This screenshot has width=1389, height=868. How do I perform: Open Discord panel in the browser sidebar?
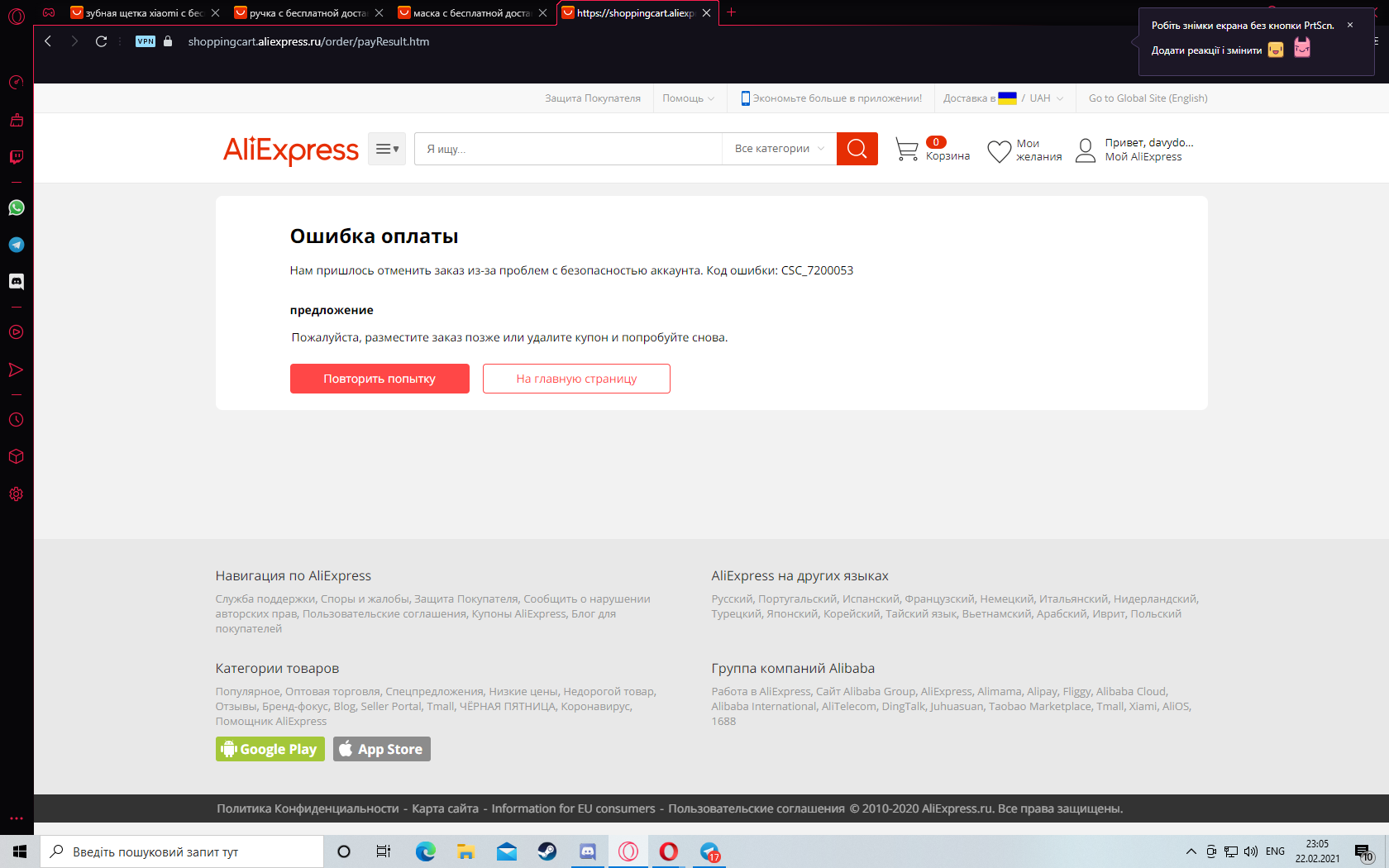(x=16, y=281)
